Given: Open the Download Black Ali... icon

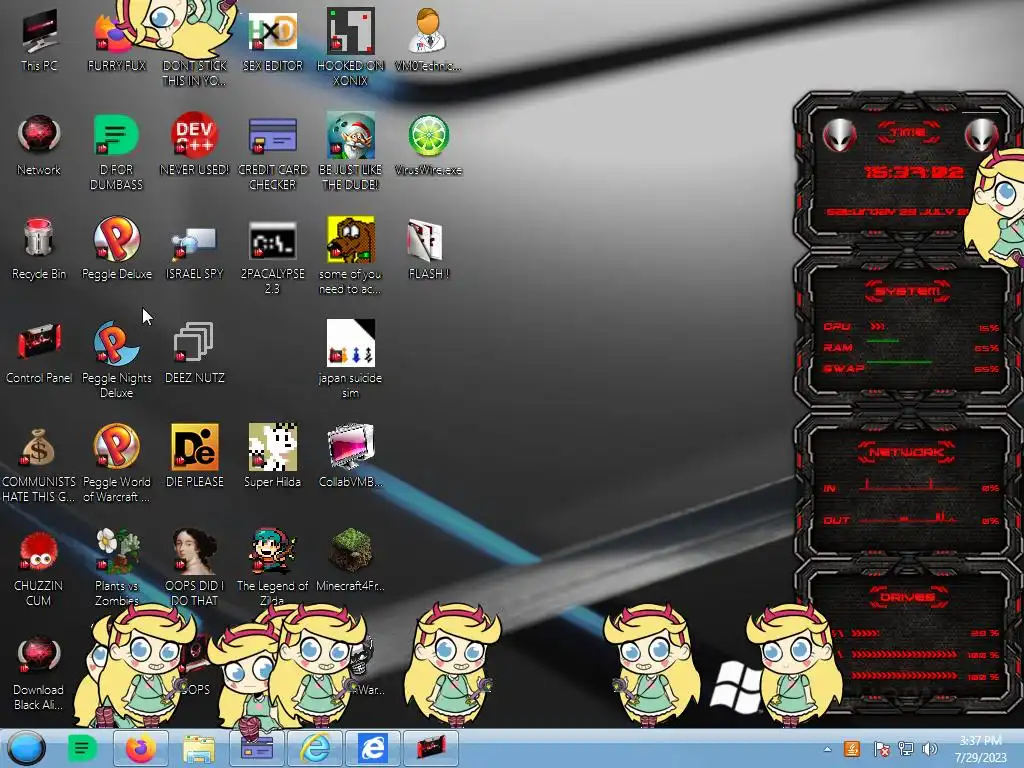Looking at the screenshot, I should 39,654.
